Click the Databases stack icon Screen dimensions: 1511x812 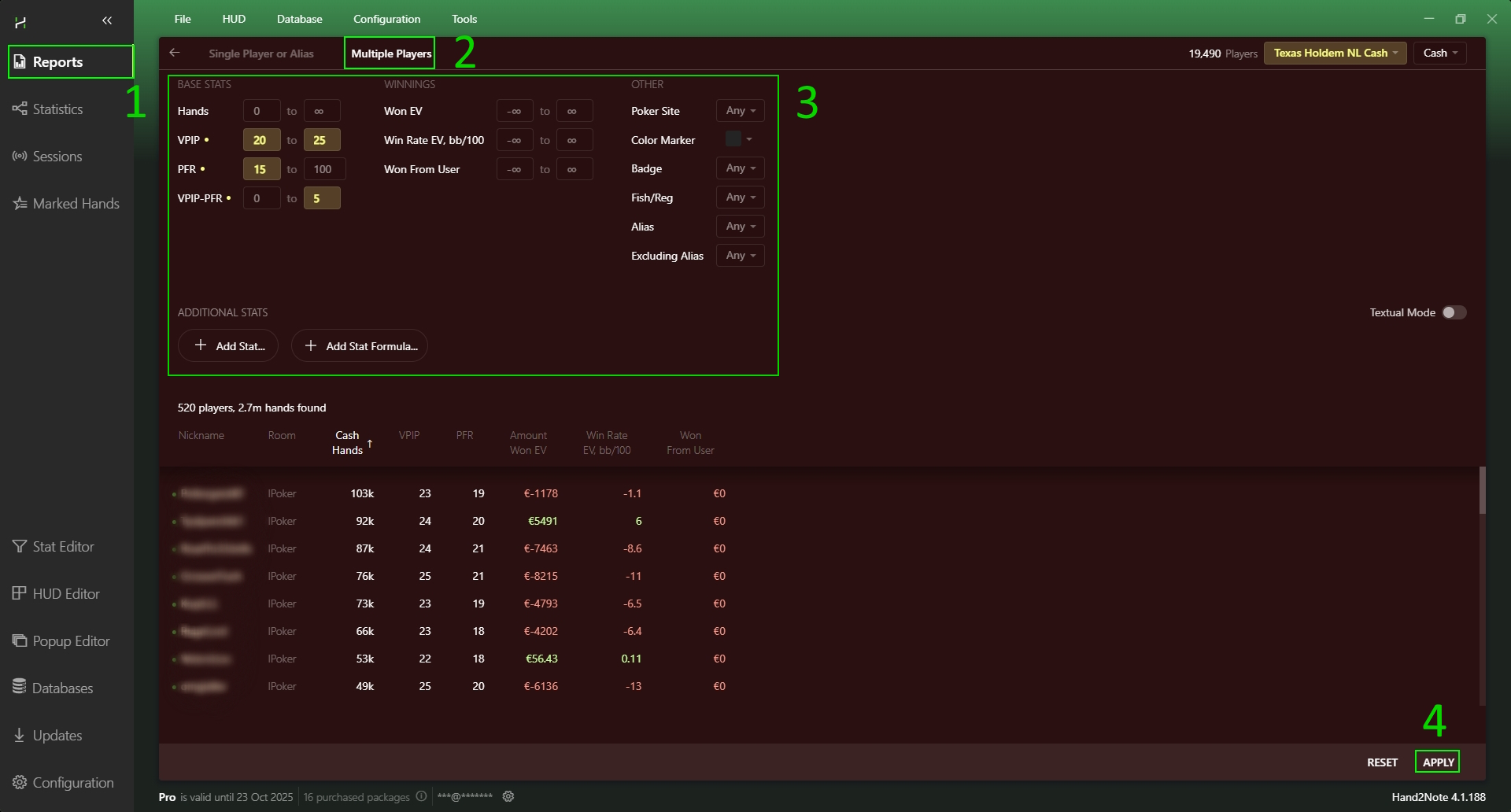20,687
